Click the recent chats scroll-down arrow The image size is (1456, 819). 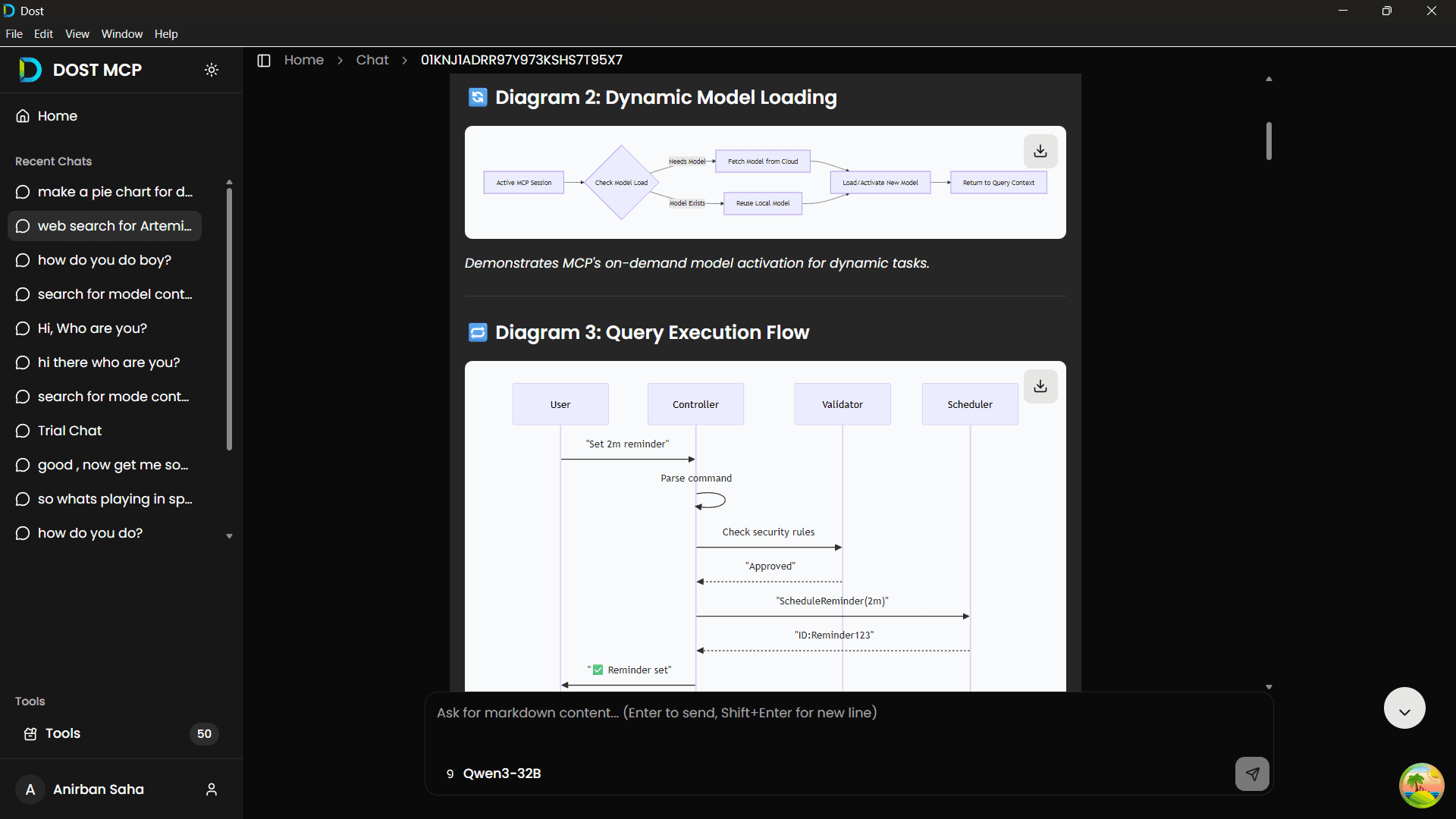pos(229,536)
